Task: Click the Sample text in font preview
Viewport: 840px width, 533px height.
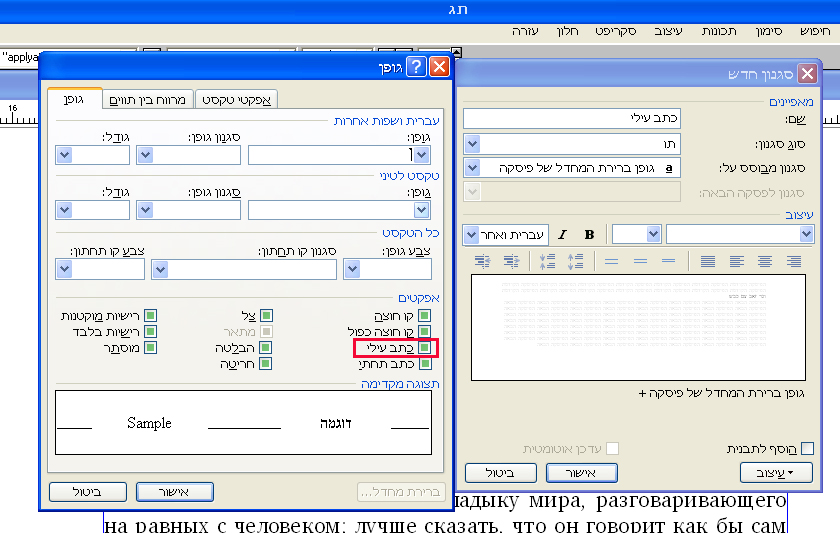Action: tap(149, 423)
